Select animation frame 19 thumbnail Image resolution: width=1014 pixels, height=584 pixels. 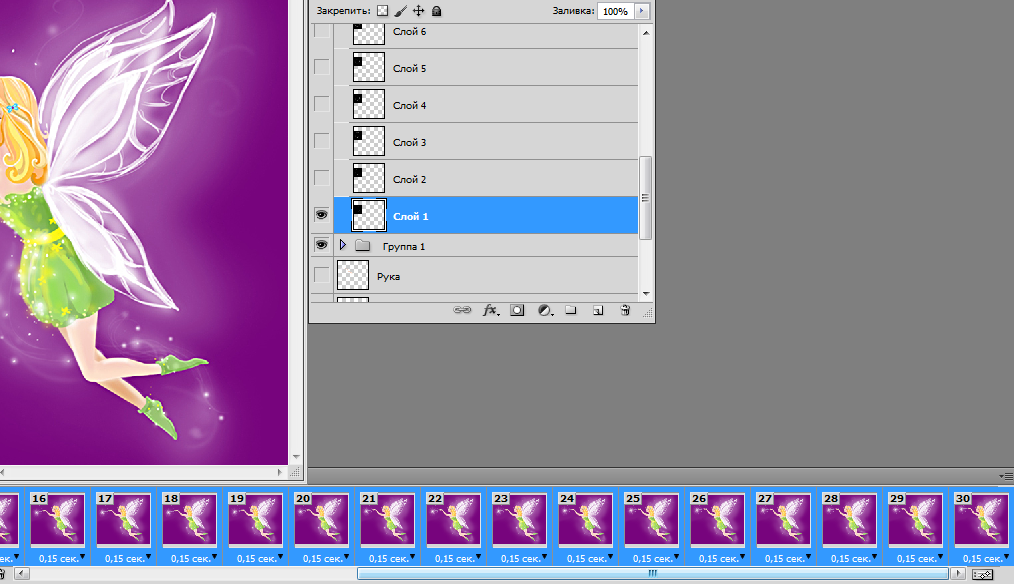[x=255, y=519]
